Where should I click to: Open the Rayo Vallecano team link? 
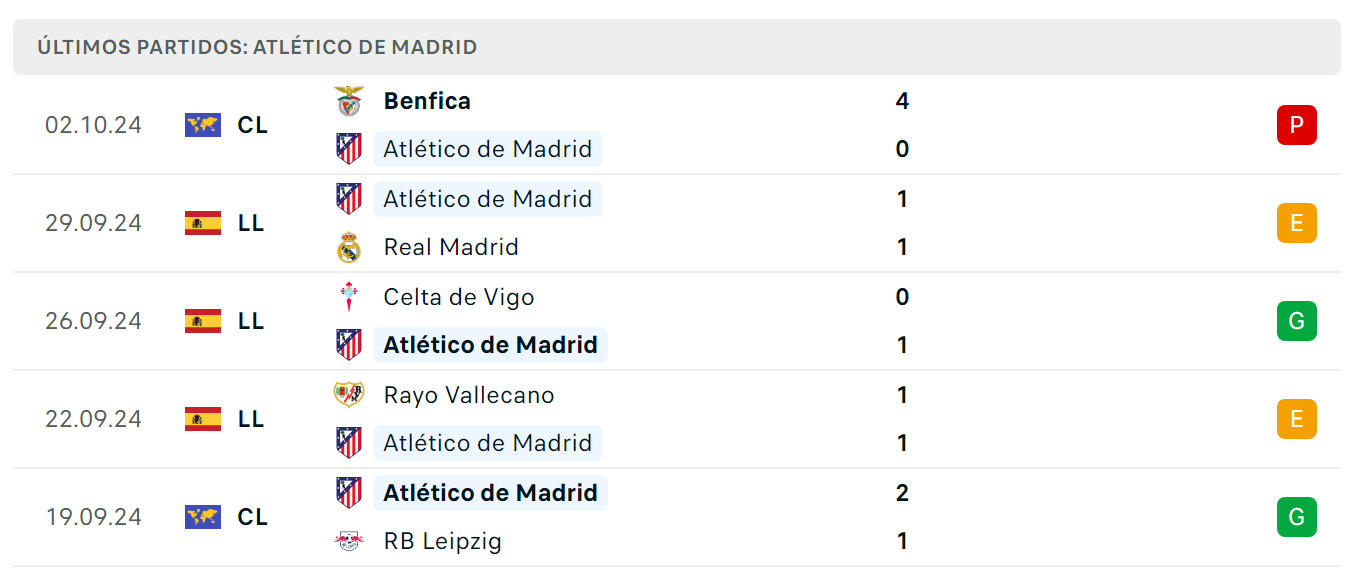point(469,395)
